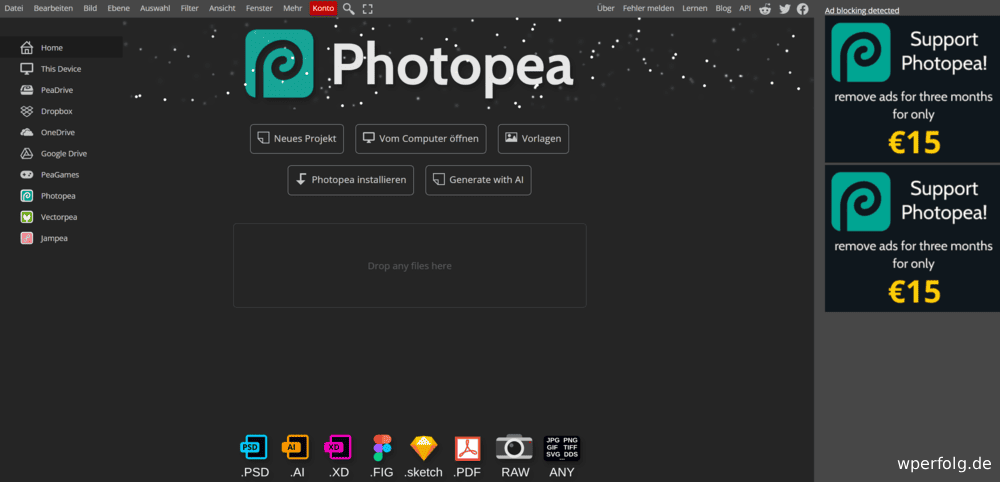Open the Datei menu
This screenshot has width=1000, height=482.
[14, 8]
